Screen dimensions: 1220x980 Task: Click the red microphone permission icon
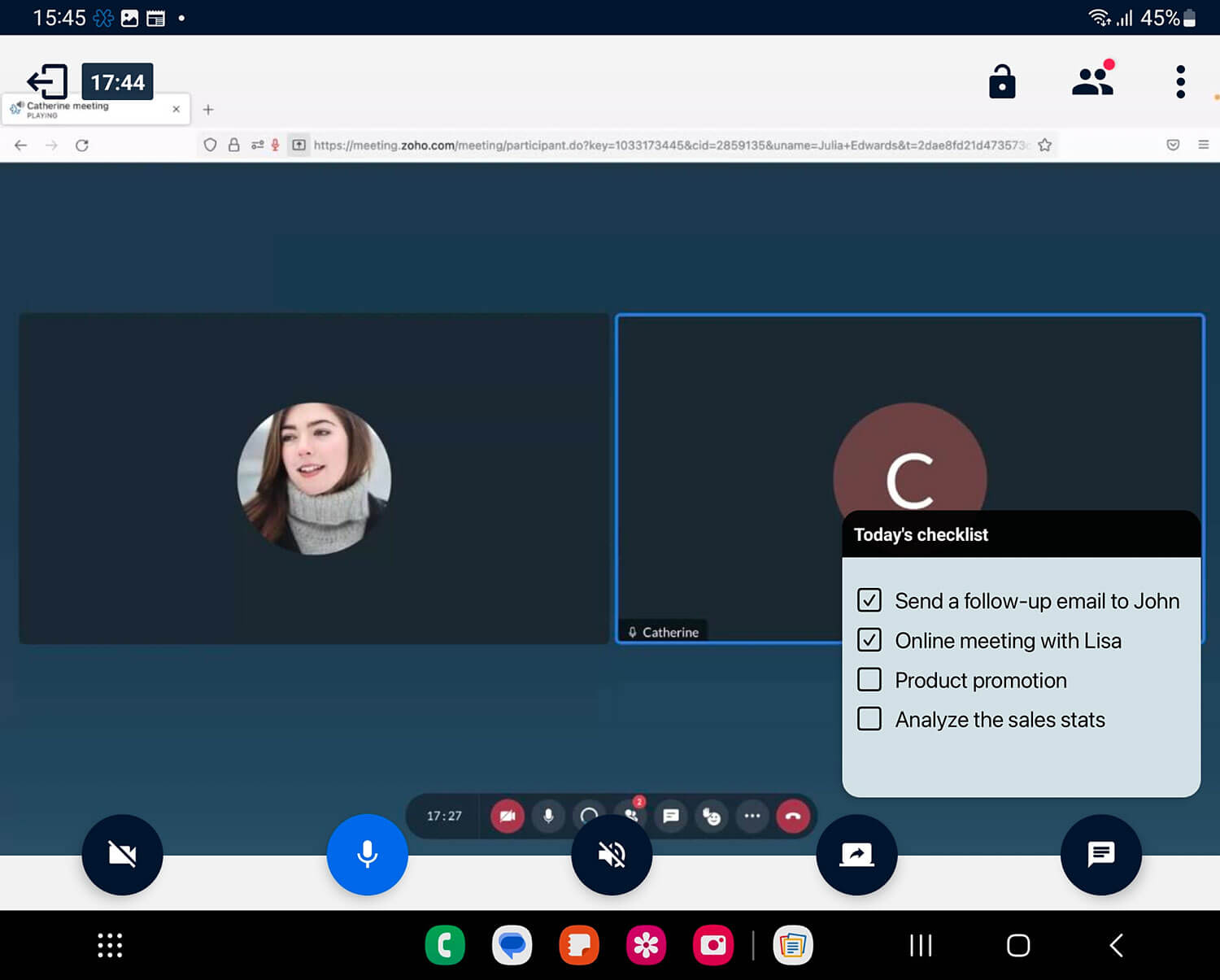tap(276, 145)
